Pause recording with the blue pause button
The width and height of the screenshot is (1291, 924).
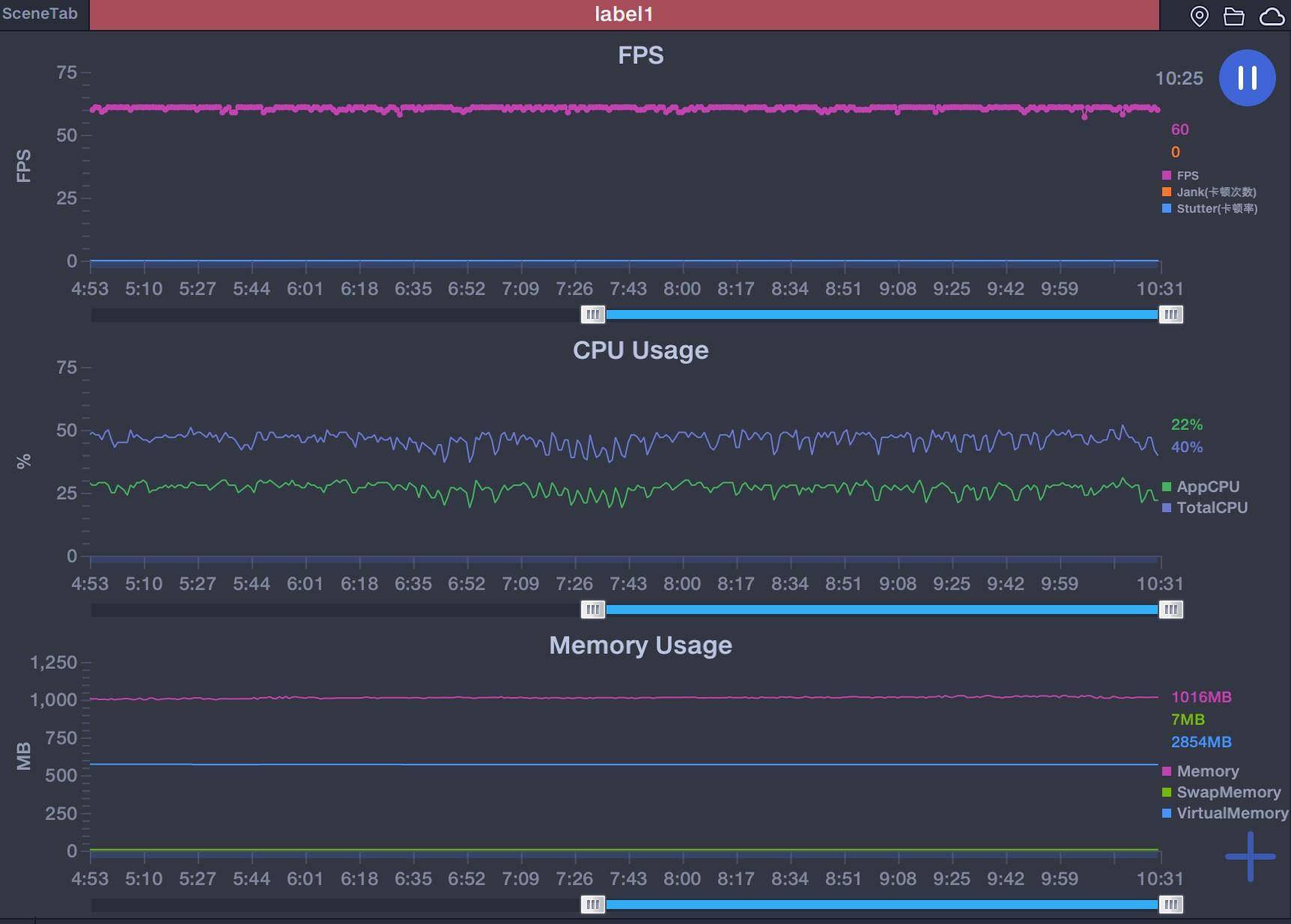point(1247,78)
